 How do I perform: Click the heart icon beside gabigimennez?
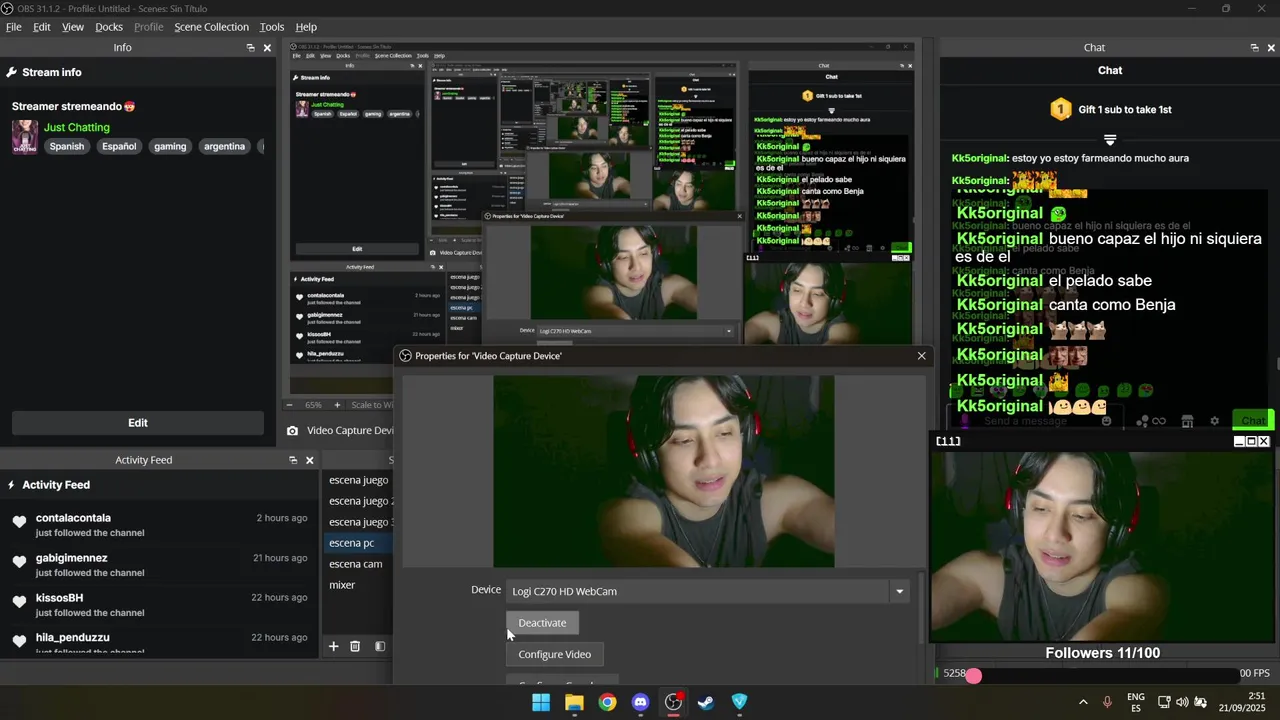coord(19,562)
